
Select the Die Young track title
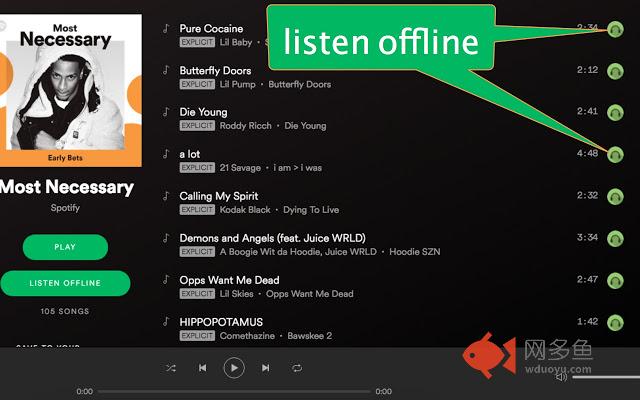coord(203,112)
